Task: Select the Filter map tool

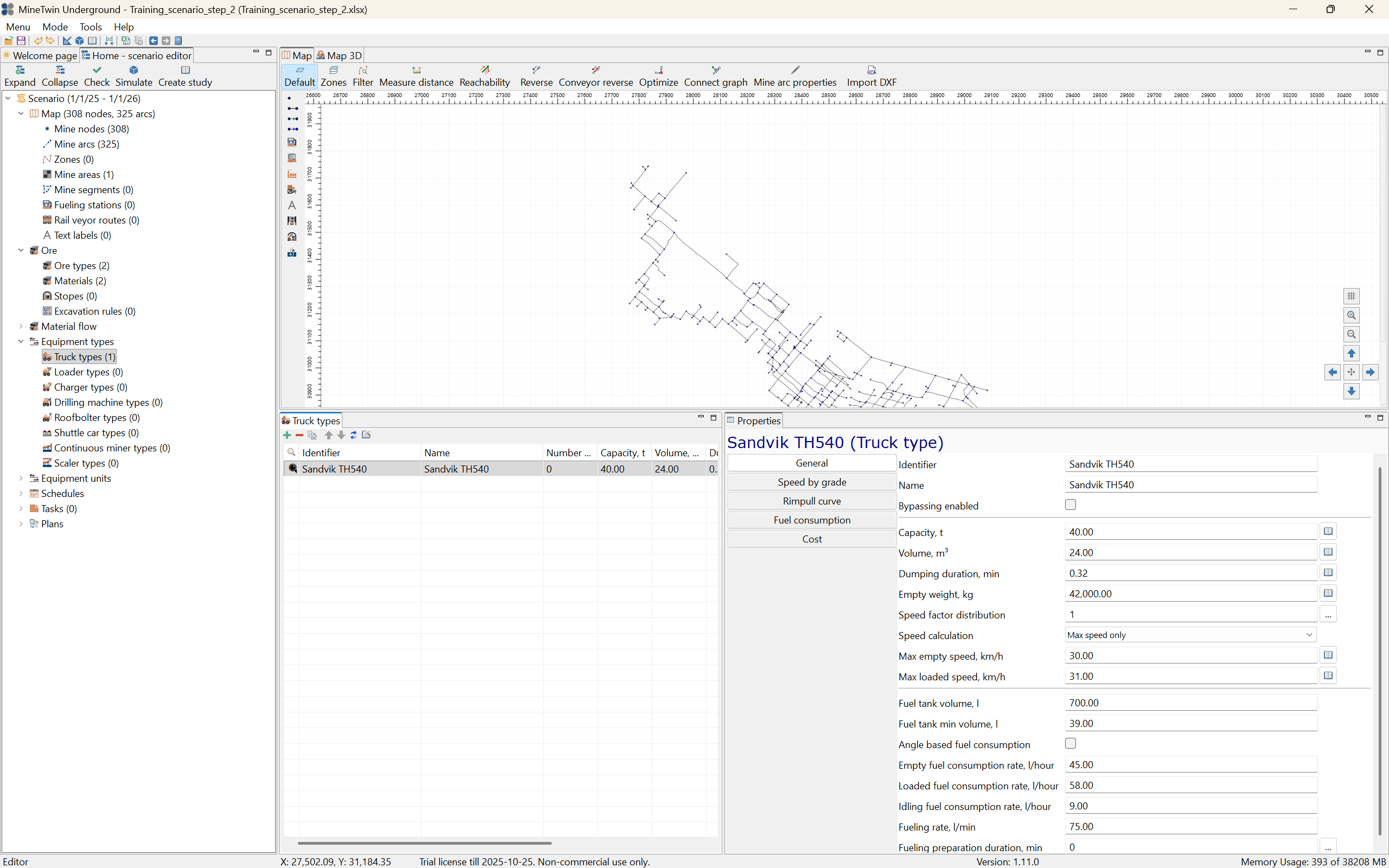Action: tap(363, 76)
